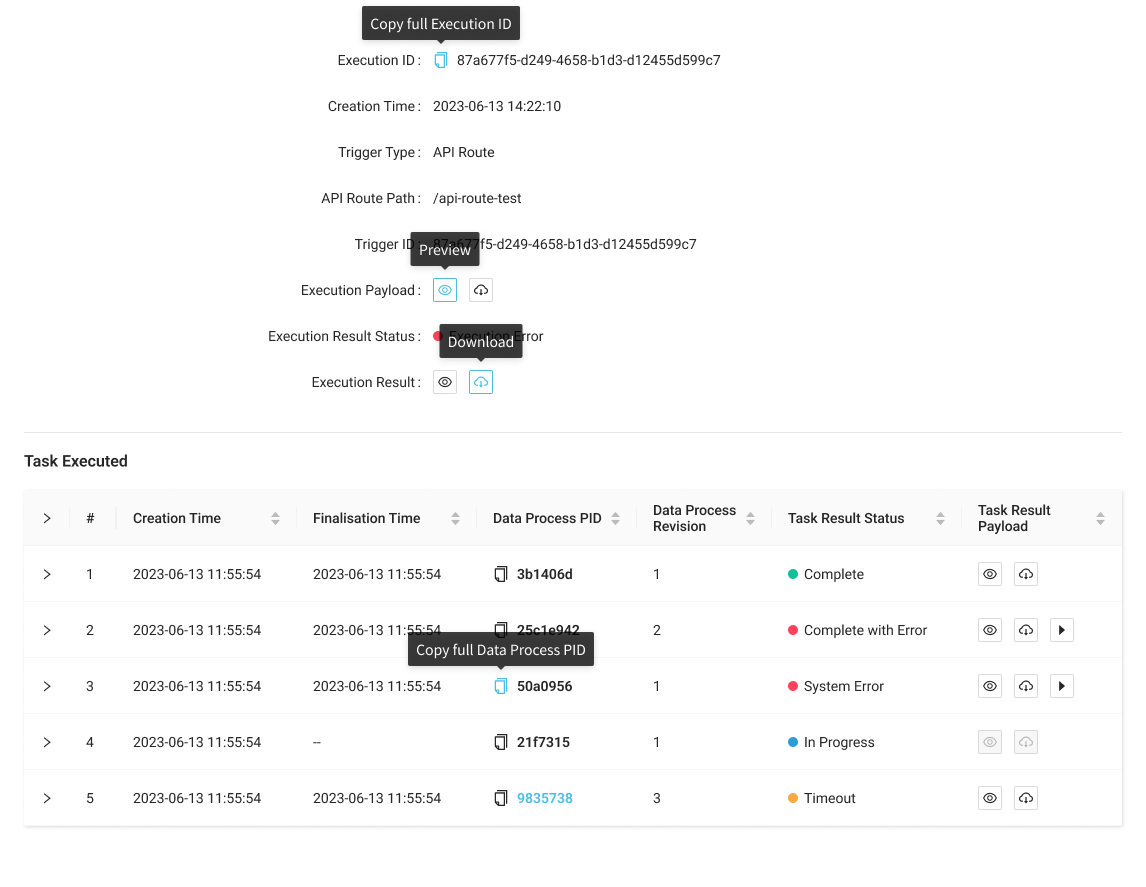Sort by Task Result Status column
This screenshot has height=887, width=1146.
(940, 518)
